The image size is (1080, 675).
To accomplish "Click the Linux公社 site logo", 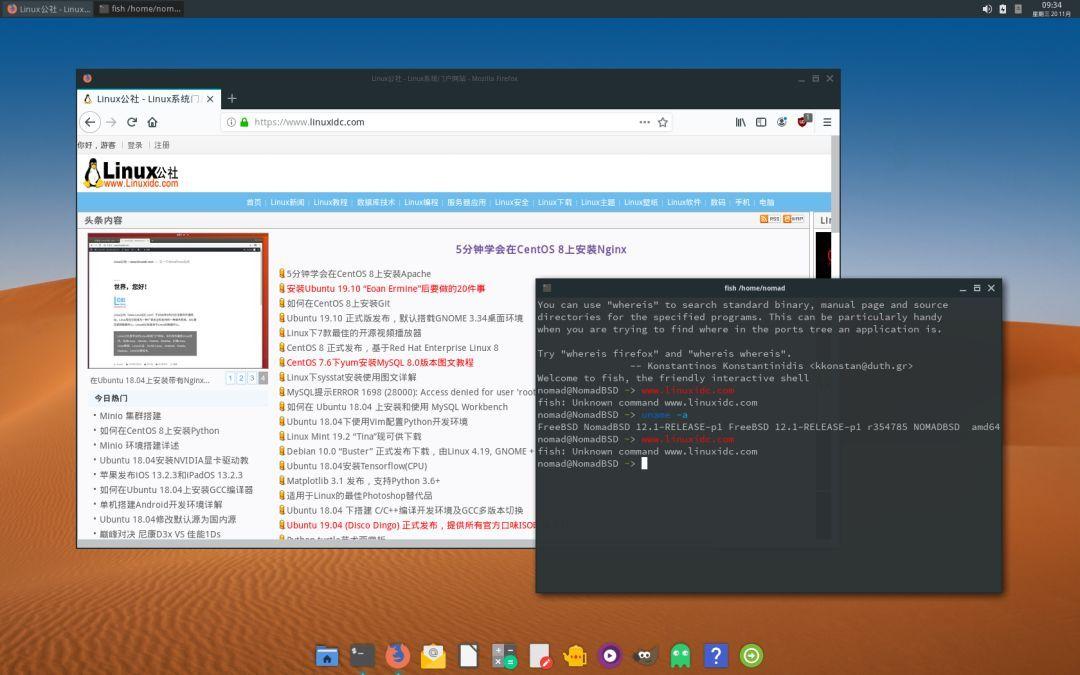I will pyautogui.click(x=131, y=174).
